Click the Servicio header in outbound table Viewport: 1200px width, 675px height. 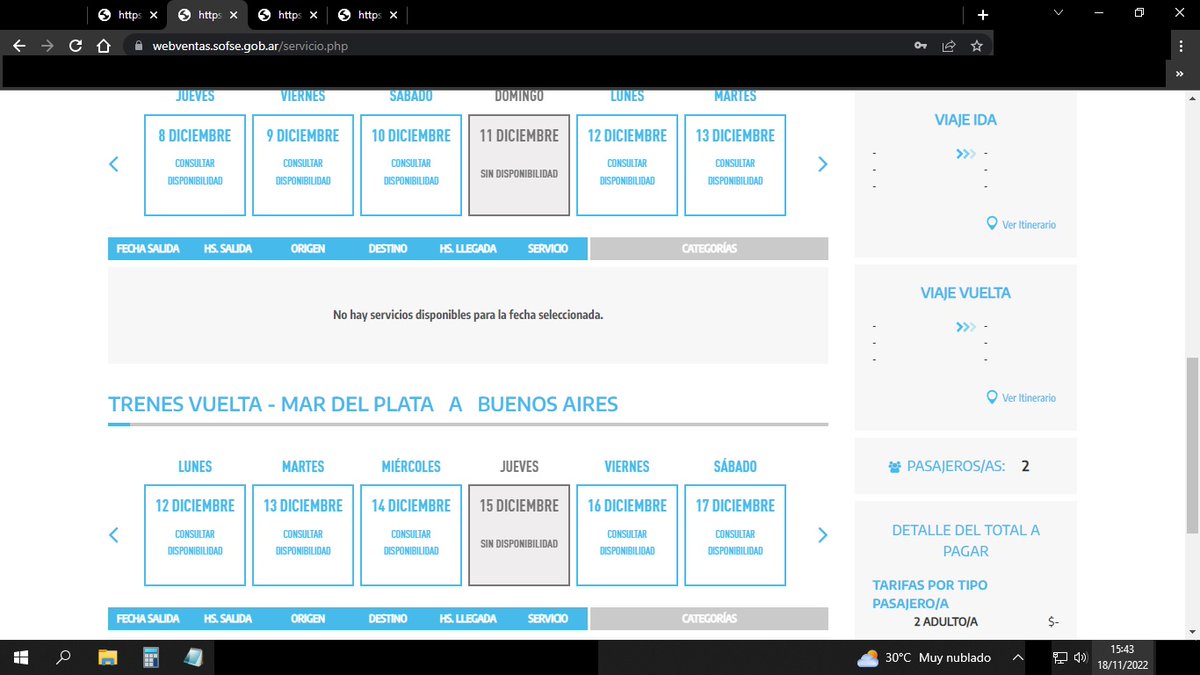(548, 248)
